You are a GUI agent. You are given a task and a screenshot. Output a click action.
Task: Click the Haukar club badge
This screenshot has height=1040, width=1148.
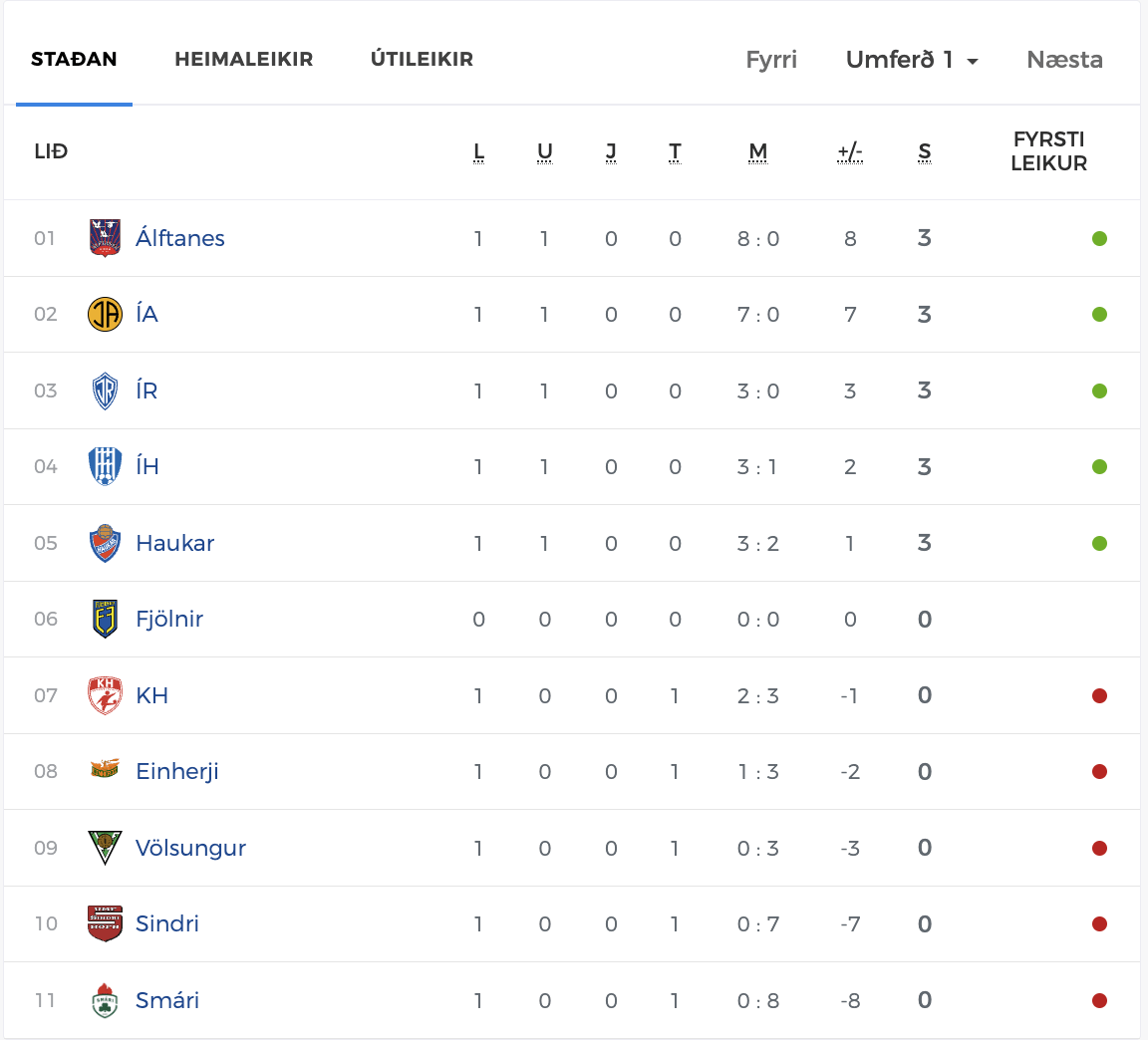pyautogui.click(x=105, y=543)
